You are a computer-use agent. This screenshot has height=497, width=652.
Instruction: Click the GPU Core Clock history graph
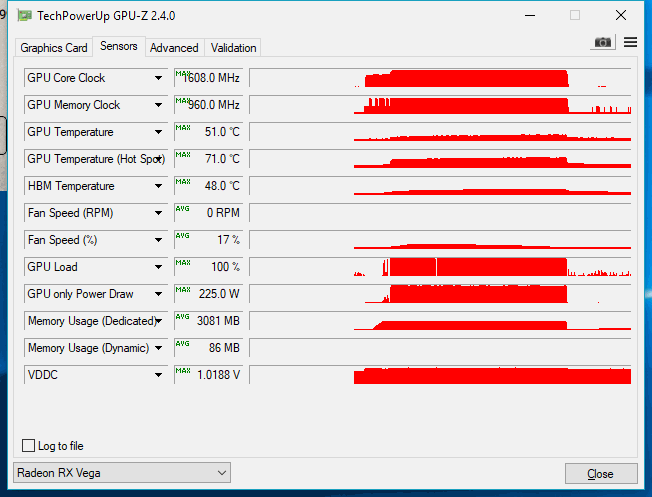click(440, 78)
